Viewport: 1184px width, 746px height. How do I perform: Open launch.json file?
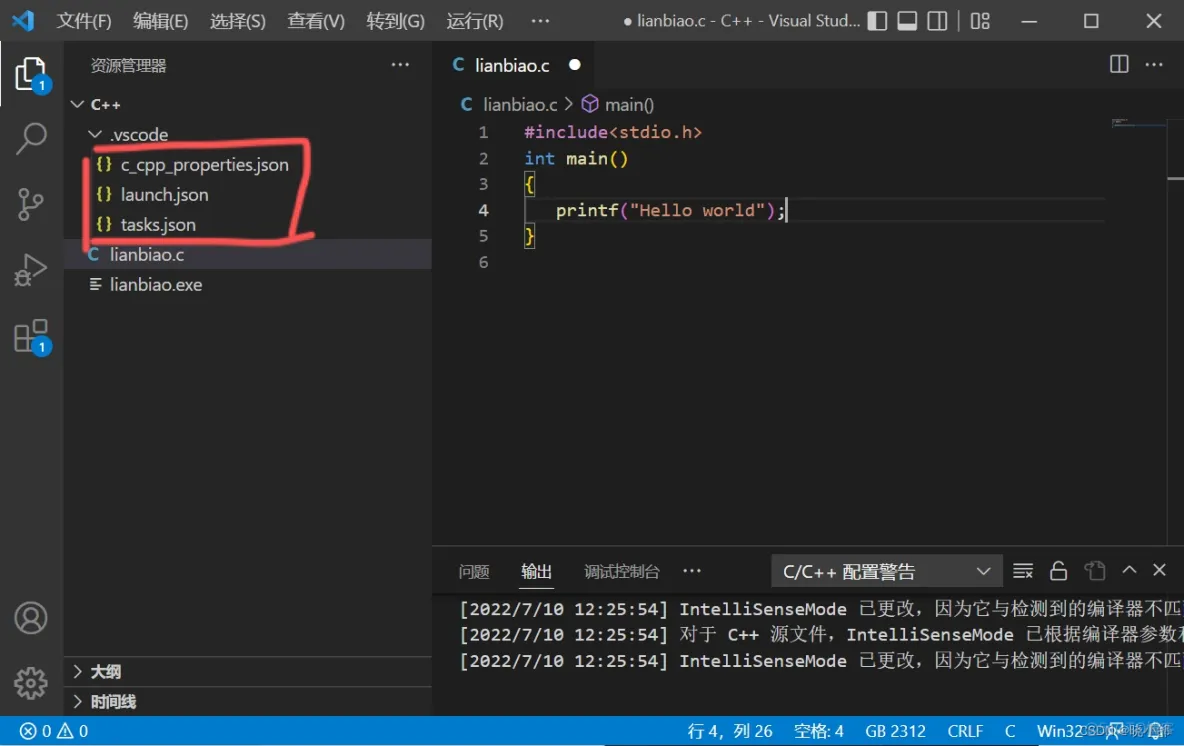tap(164, 195)
